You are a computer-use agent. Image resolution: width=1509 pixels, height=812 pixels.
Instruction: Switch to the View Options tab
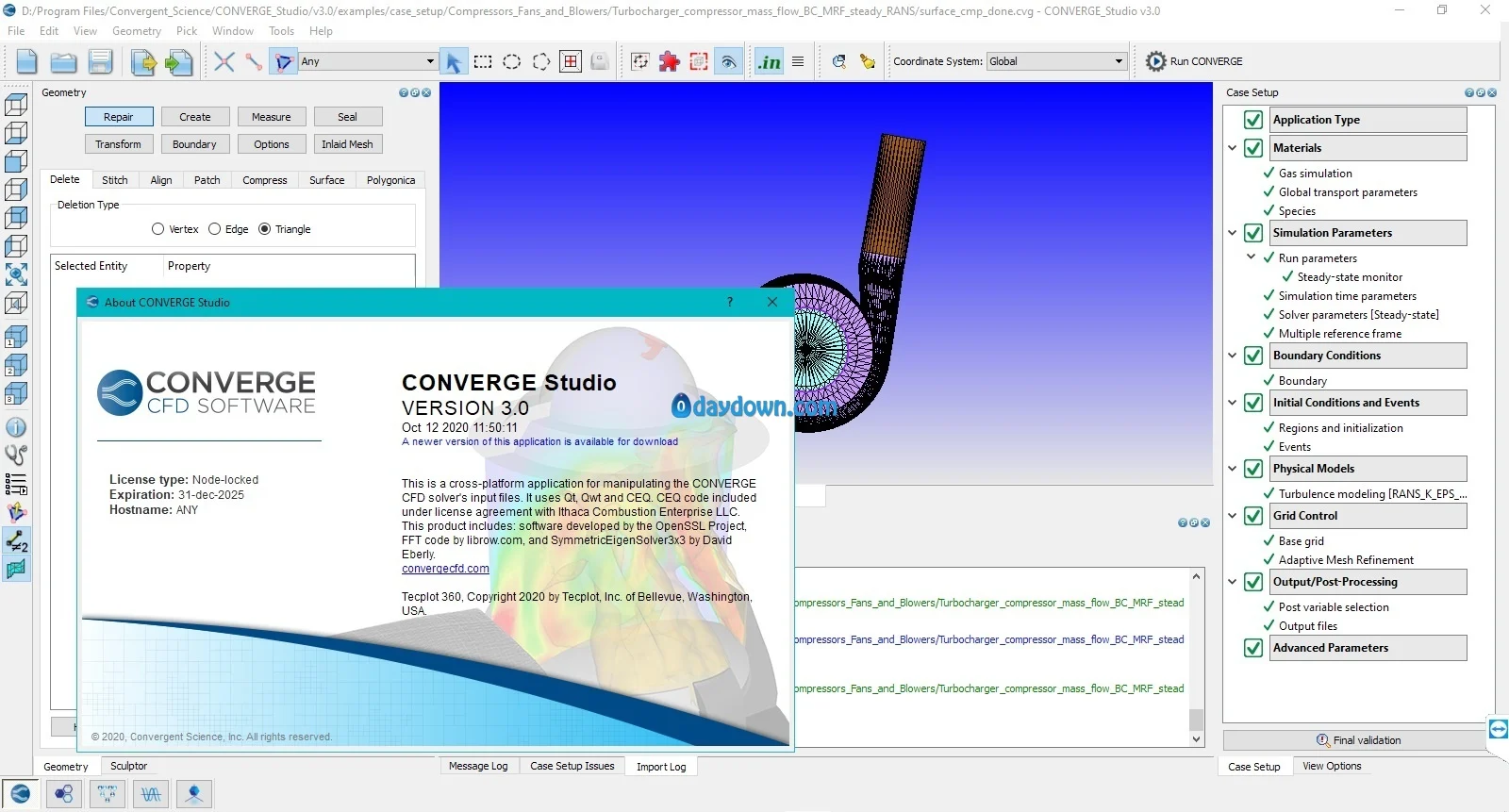pyautogui.click(x=1332, y=767)
